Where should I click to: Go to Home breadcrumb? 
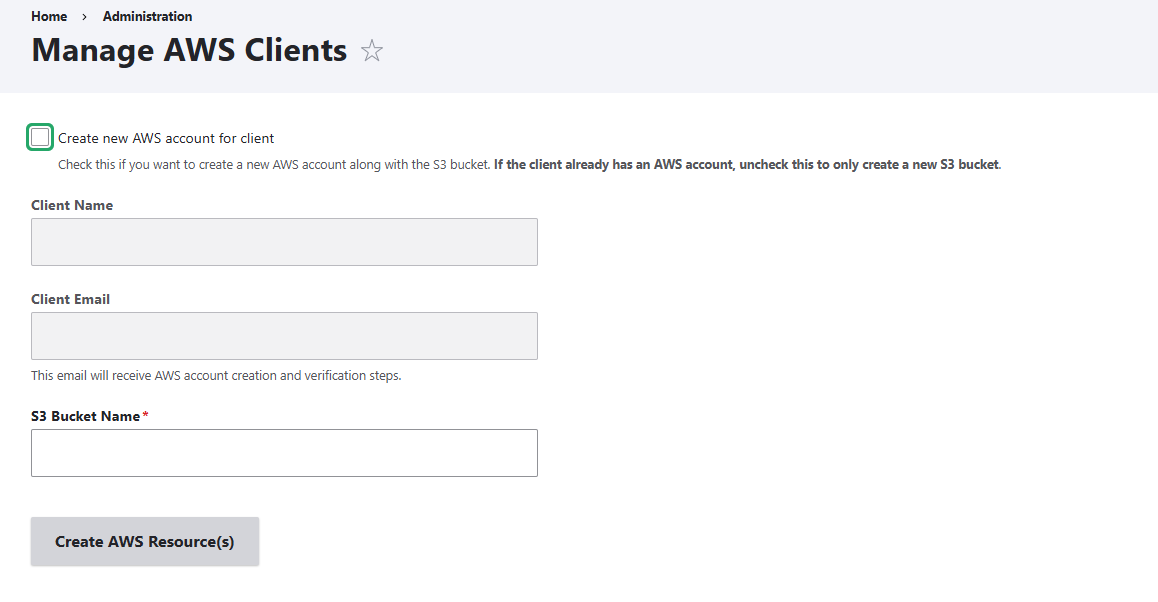(x=49, y=16)
